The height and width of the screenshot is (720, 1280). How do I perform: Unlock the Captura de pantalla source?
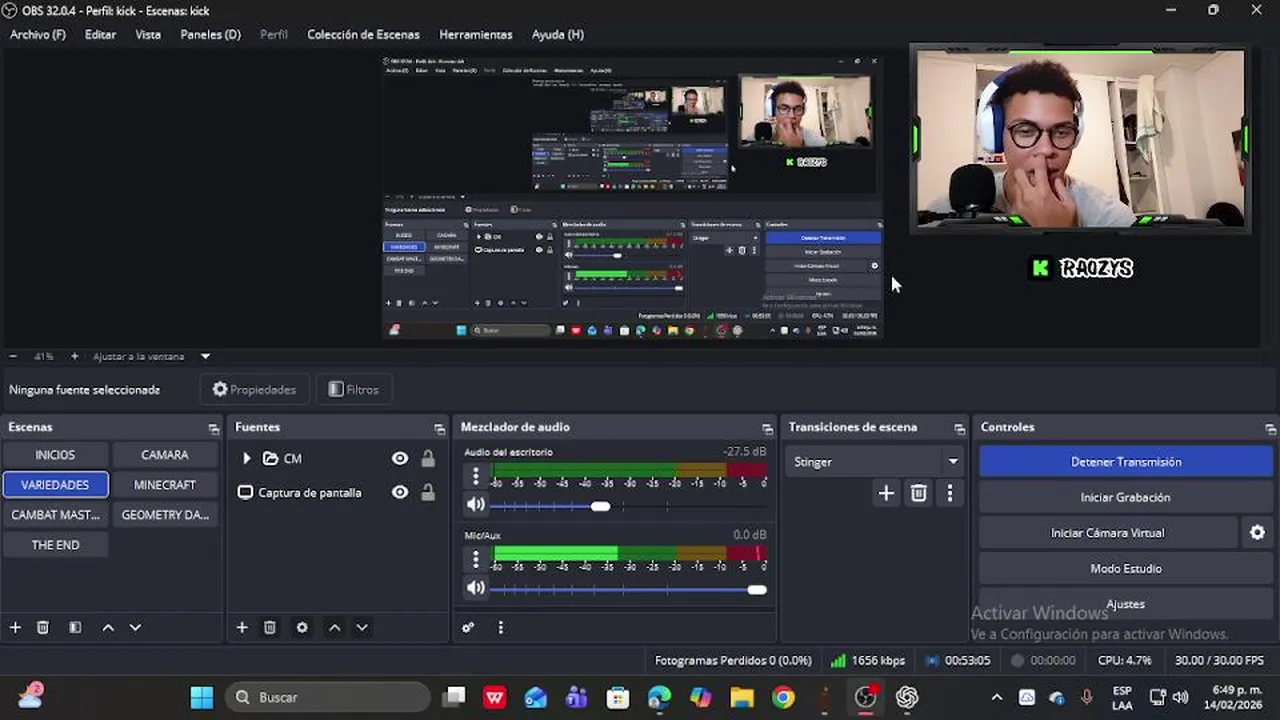(x=428, y=492)
